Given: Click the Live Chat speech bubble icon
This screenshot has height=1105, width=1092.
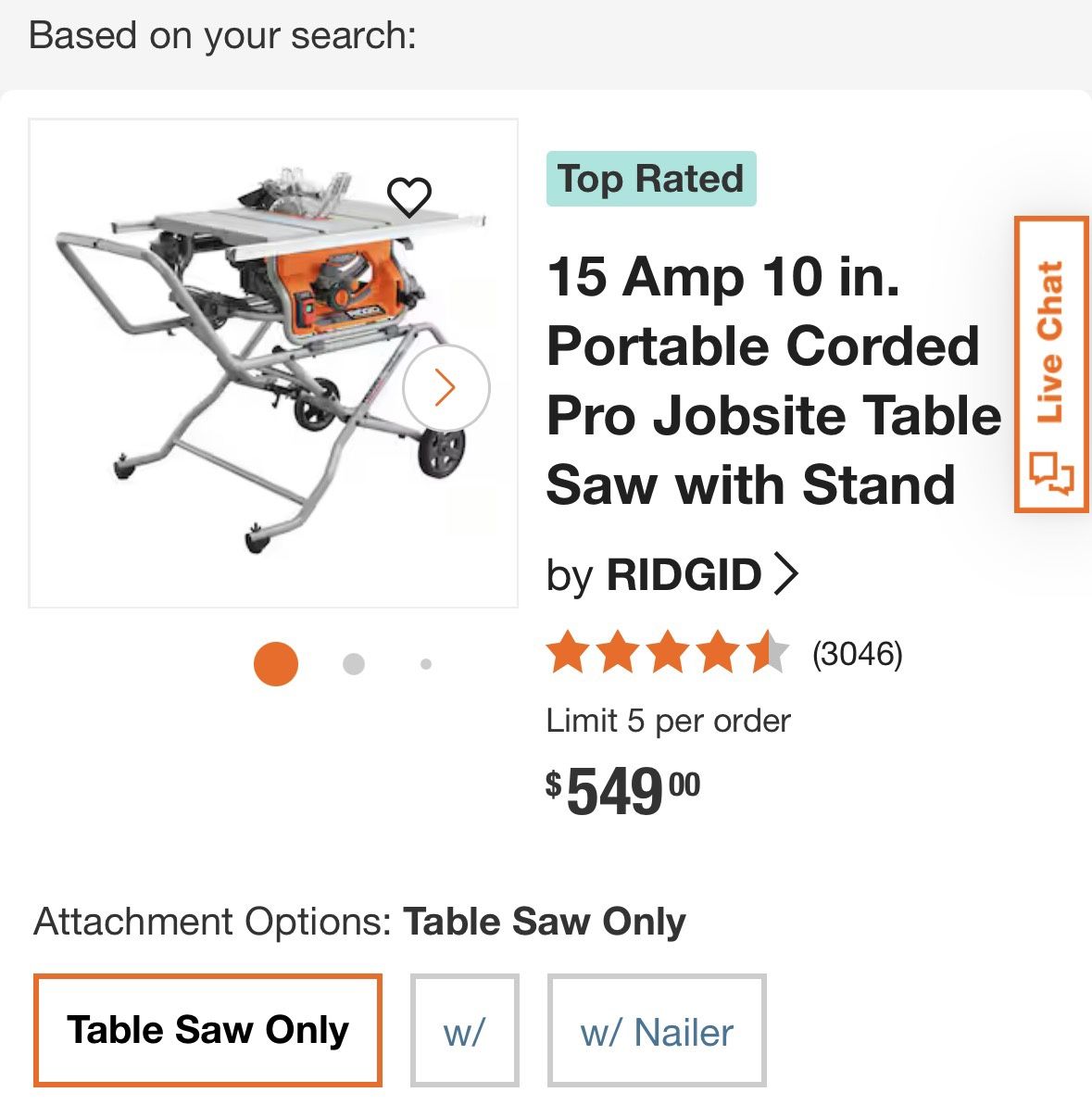Looking at the screenshot, I should (x=1051, y=472).
